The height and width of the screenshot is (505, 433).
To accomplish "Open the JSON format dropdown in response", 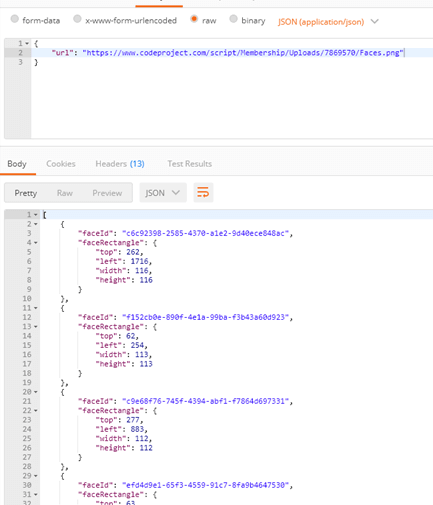I will (163, 193).
